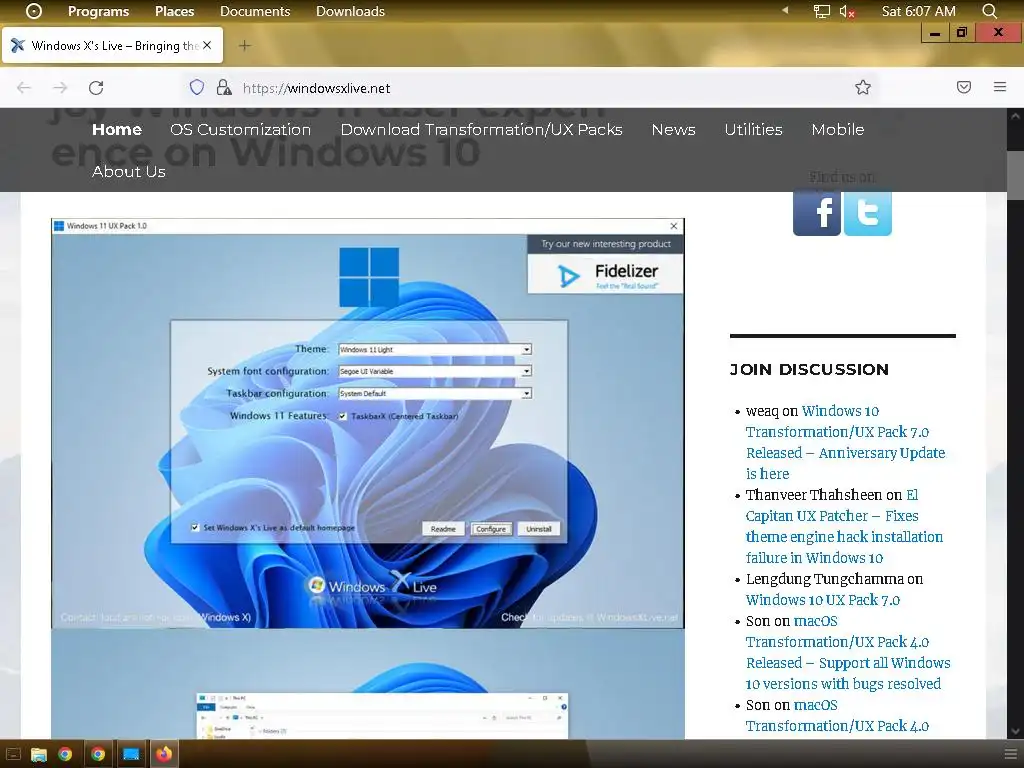Select the Windows X's Live tab
Viewport: 1024px width, 768px height.
pyautogui.click(x=112, y=45)
